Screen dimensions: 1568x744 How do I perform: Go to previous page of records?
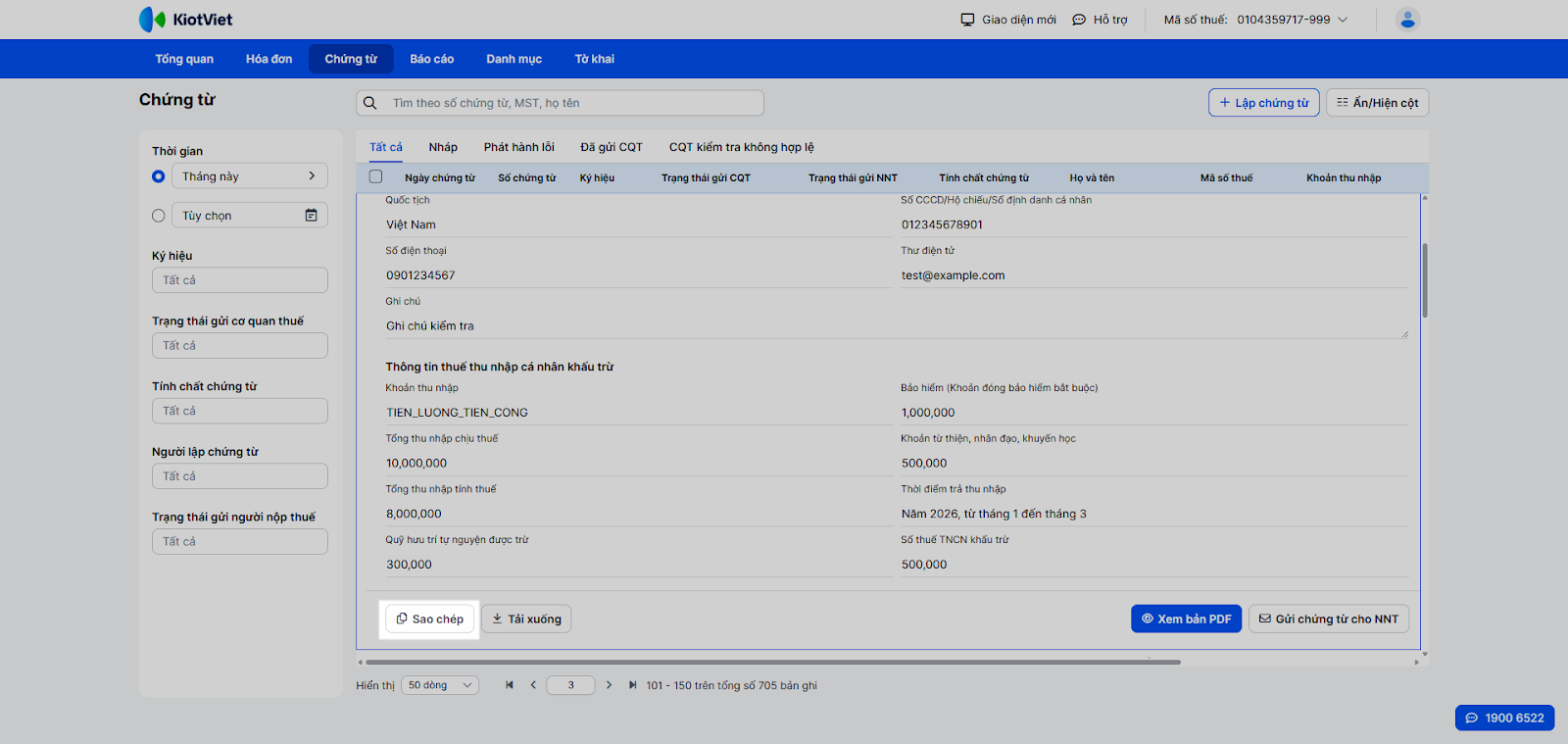pyautogui.click(x=533, y=685)
